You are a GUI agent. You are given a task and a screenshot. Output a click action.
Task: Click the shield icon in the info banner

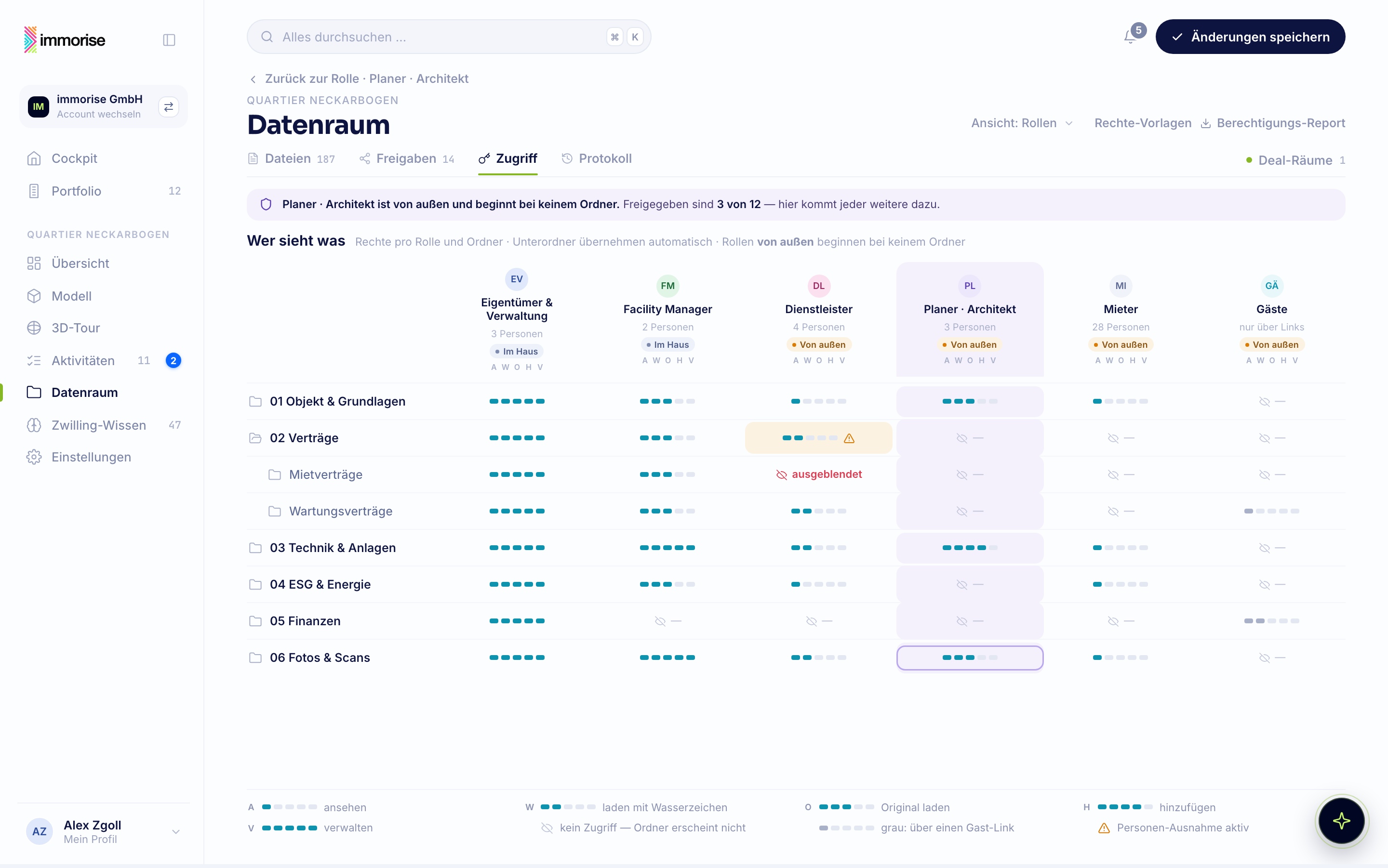point(266,204)
